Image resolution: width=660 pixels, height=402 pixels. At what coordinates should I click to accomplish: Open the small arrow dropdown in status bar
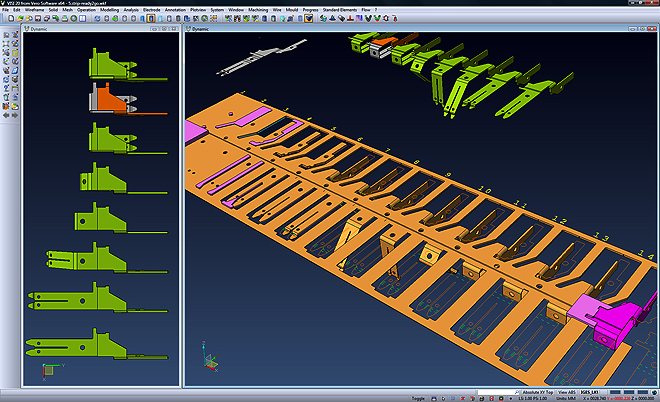coord(511,399)
